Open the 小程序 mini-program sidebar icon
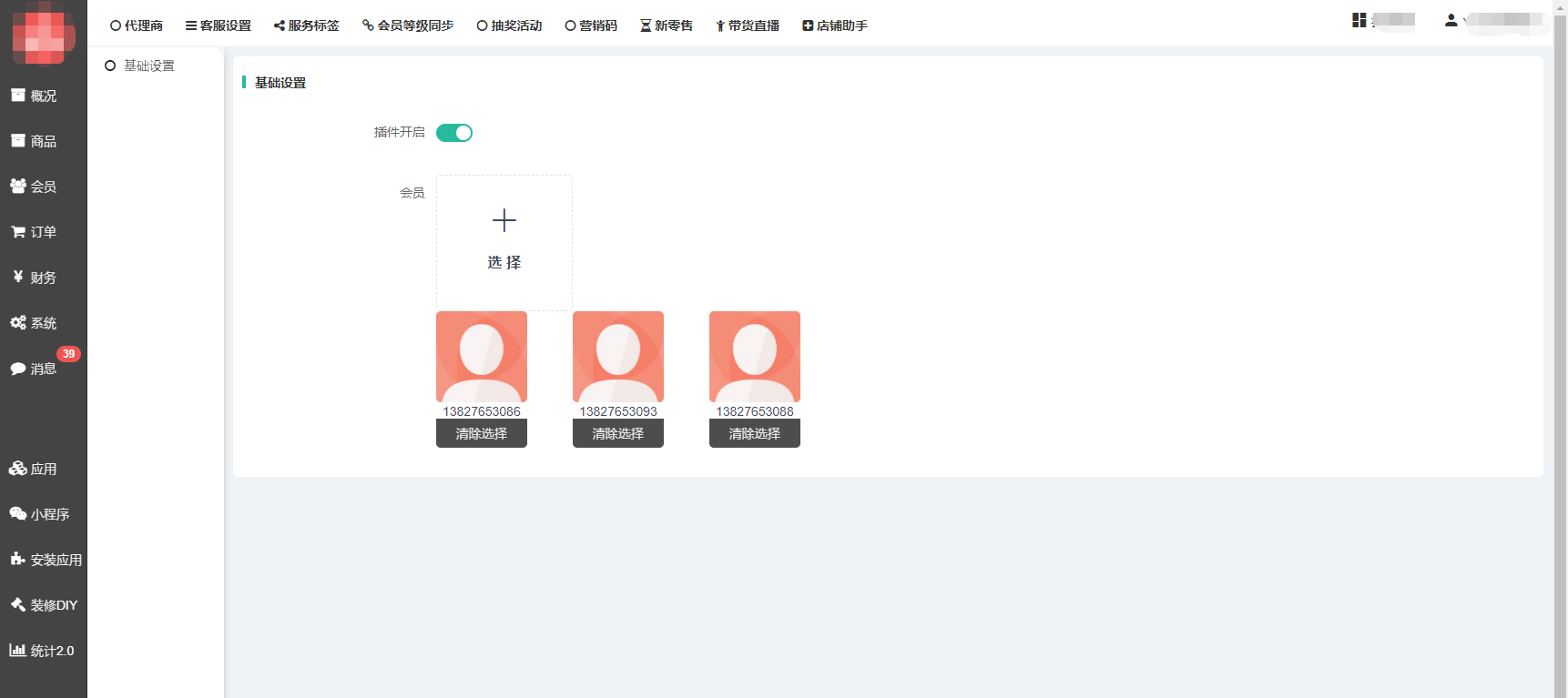The width and height of the screenshot is (1568, 698). point(18,514)
